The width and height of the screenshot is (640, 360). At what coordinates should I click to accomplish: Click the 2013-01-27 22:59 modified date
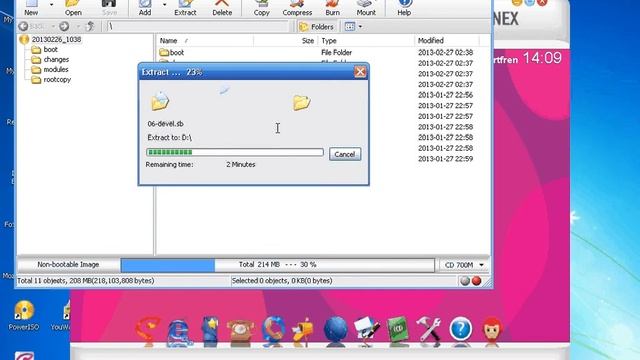(445, 159)
